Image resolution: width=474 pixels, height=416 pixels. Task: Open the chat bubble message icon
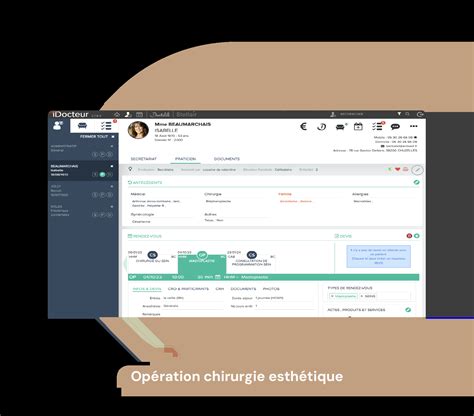(395, 127)
